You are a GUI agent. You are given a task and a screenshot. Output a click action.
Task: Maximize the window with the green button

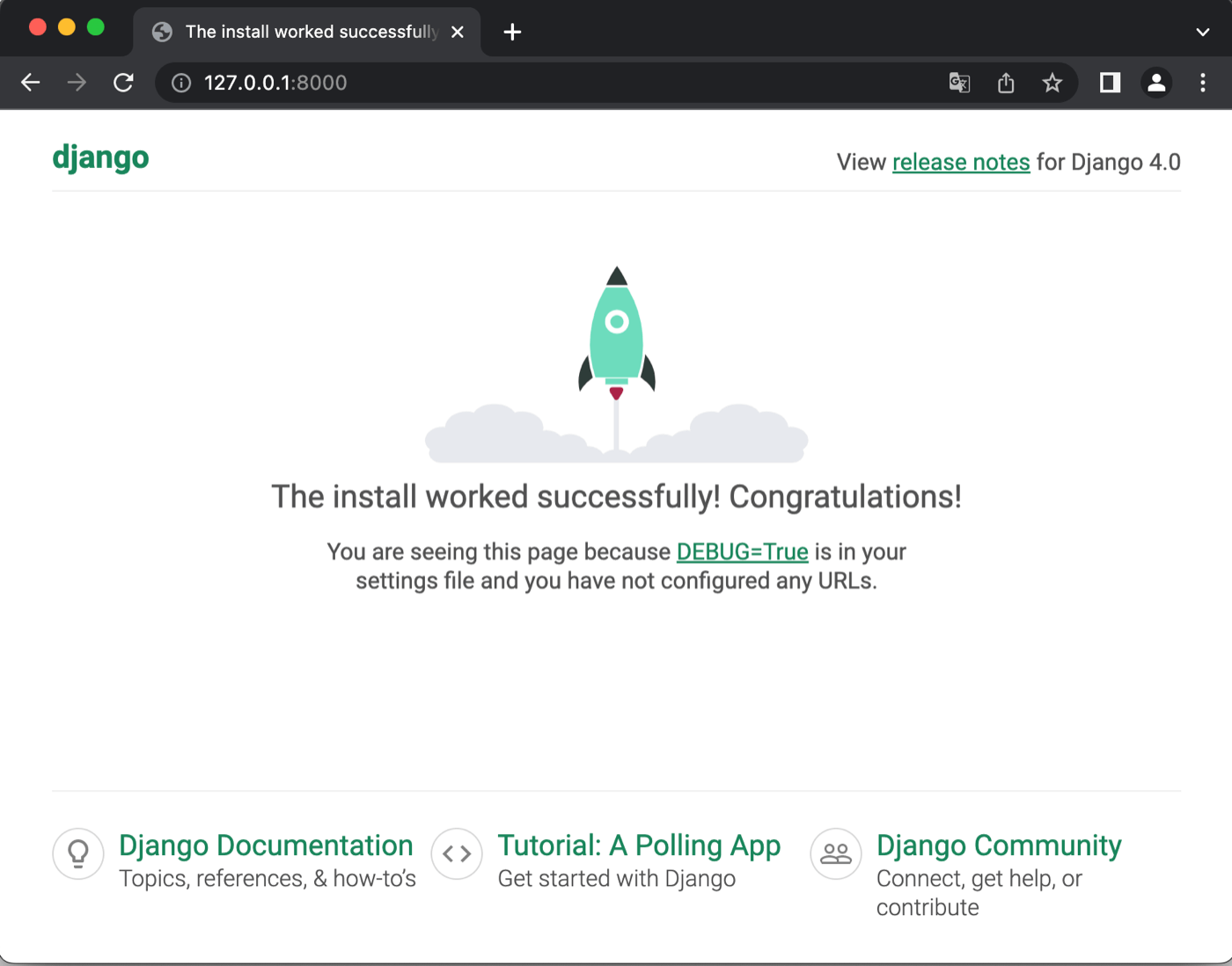click(96, 27)
